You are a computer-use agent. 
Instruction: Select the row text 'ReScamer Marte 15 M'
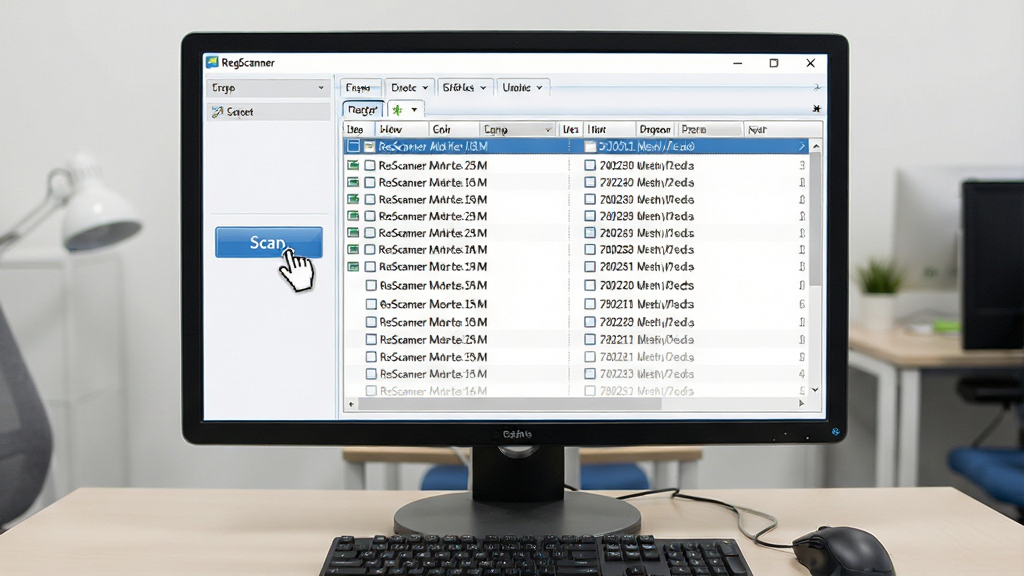434,304
